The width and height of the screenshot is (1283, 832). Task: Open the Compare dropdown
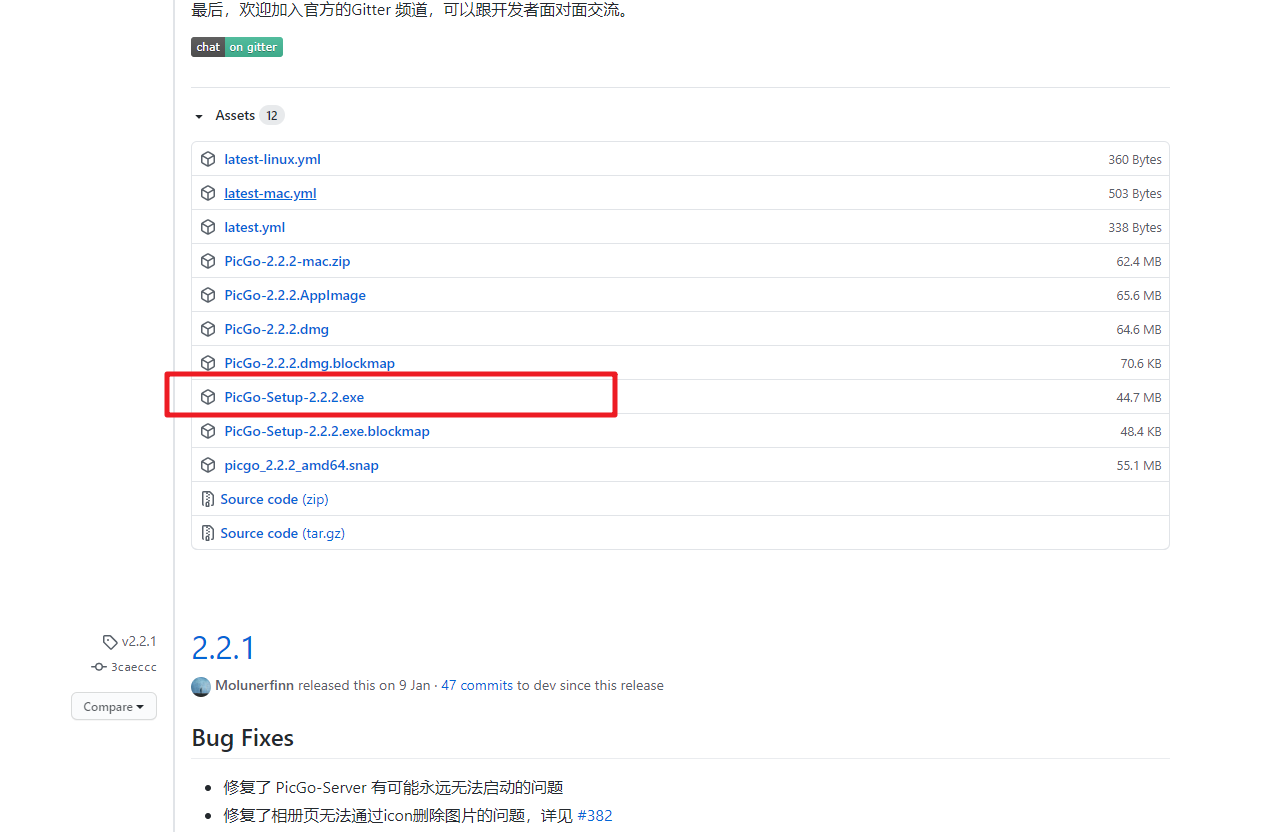click(114, 706)
